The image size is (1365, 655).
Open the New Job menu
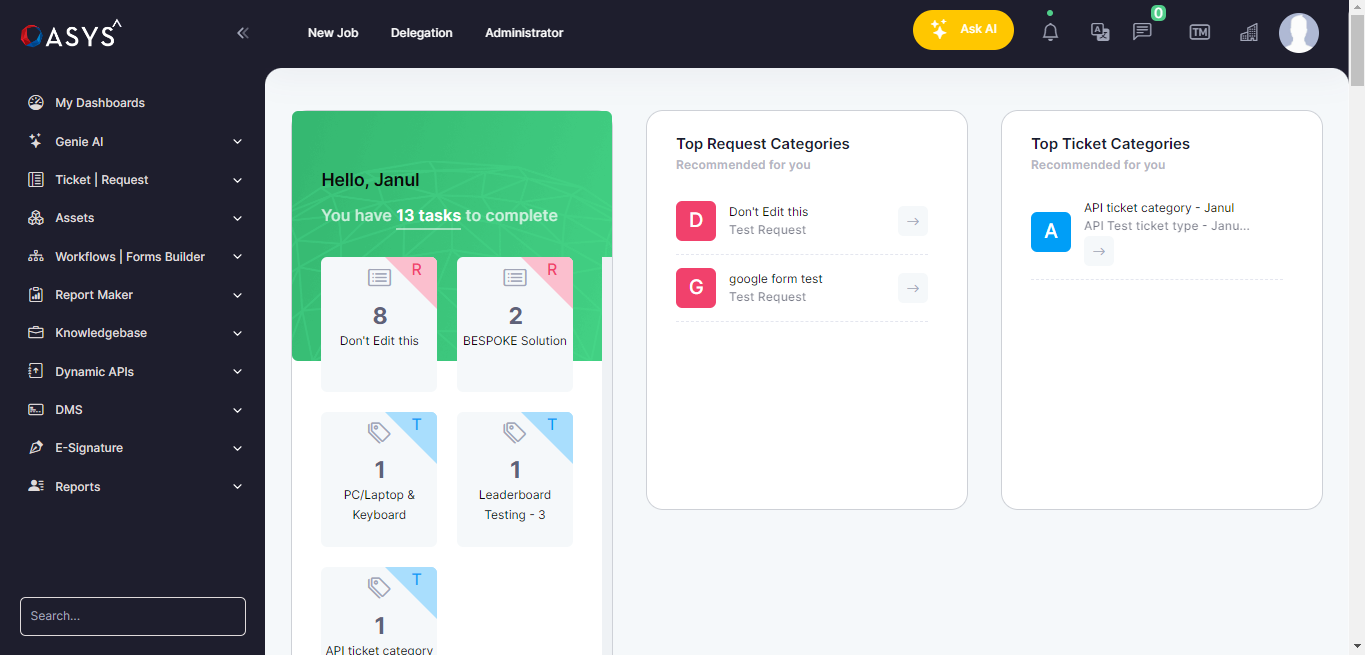pos(333,33)
